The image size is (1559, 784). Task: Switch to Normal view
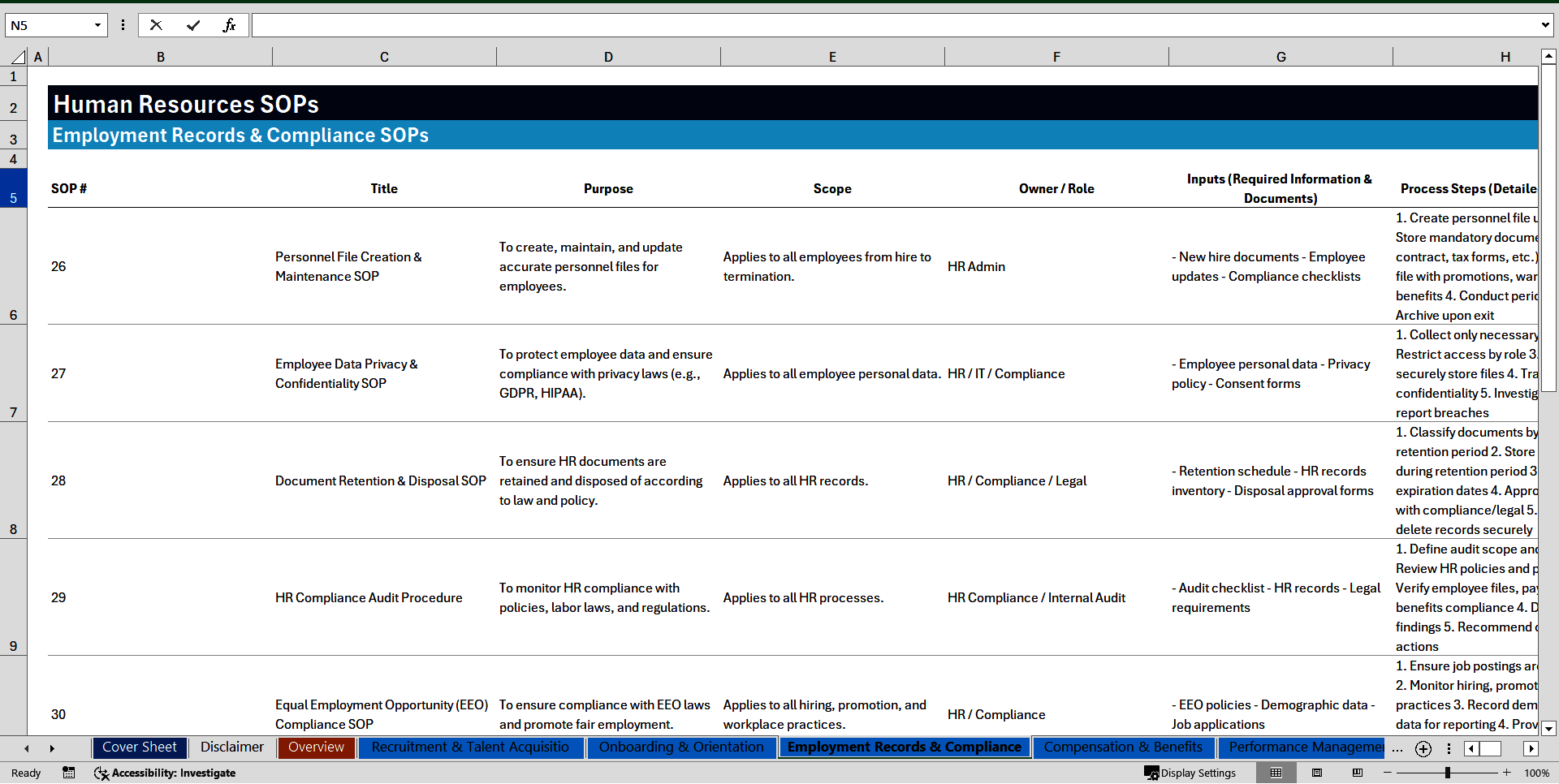pyautogui.click(x=1276, y=773)
